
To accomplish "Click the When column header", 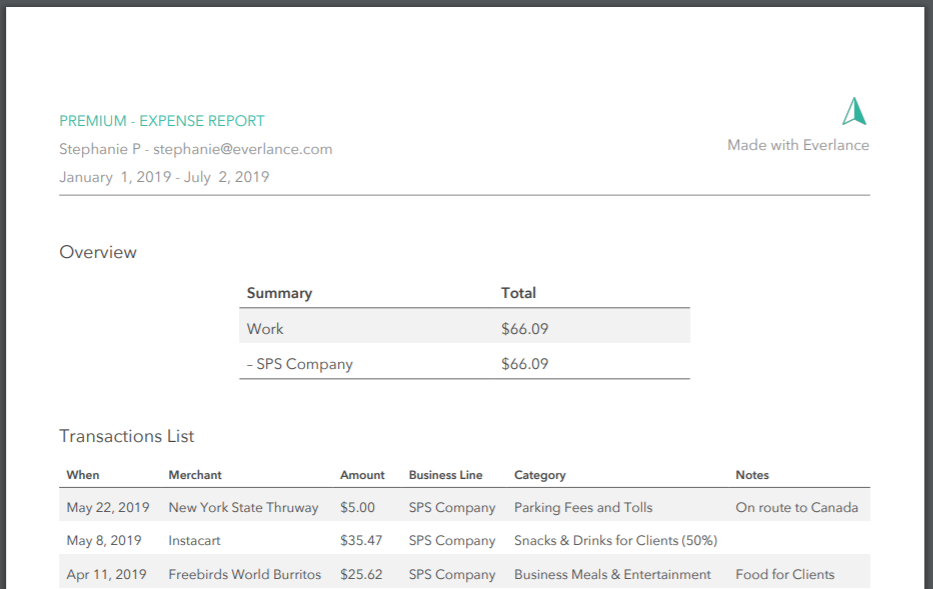I will coord(83,475).
